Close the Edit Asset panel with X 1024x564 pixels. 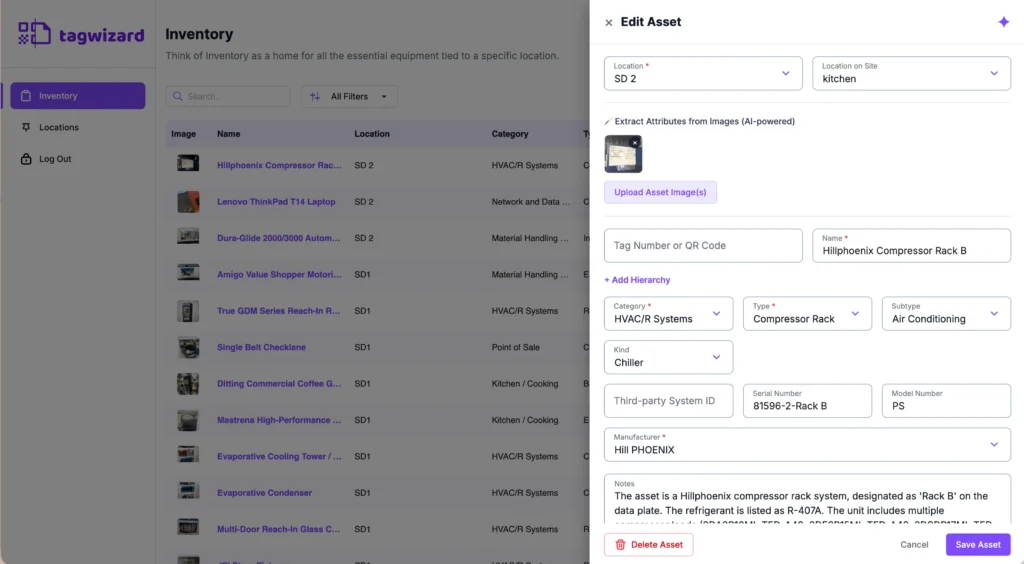coord(609,23)
